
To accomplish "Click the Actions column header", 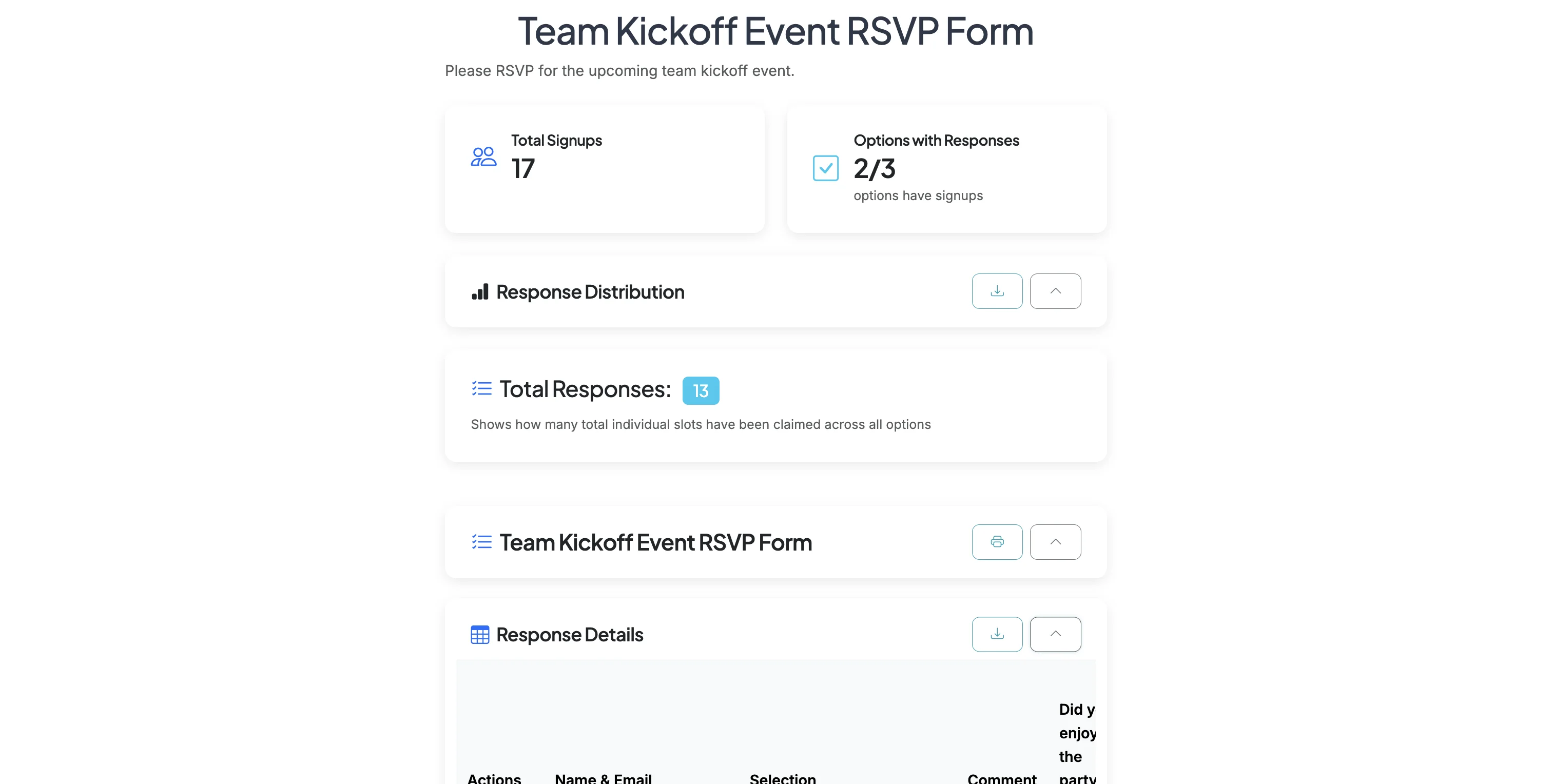I will (x=494, y=778).
